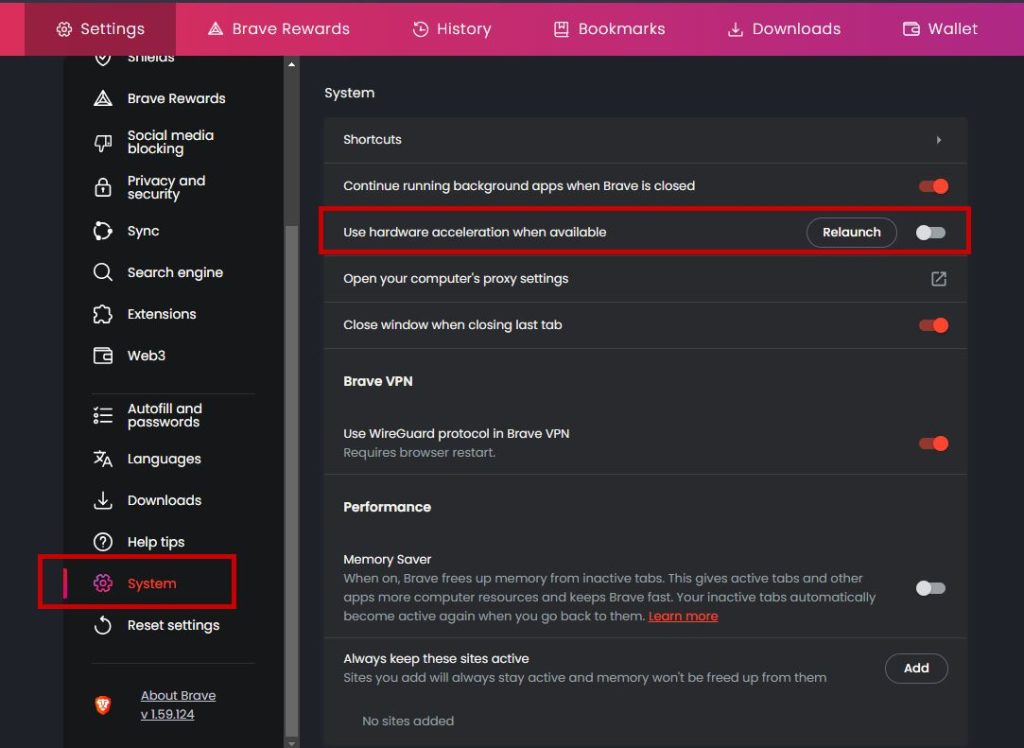The image size is (1024, 748).
Task: Switch to the History tab
Action: [452, 29]
